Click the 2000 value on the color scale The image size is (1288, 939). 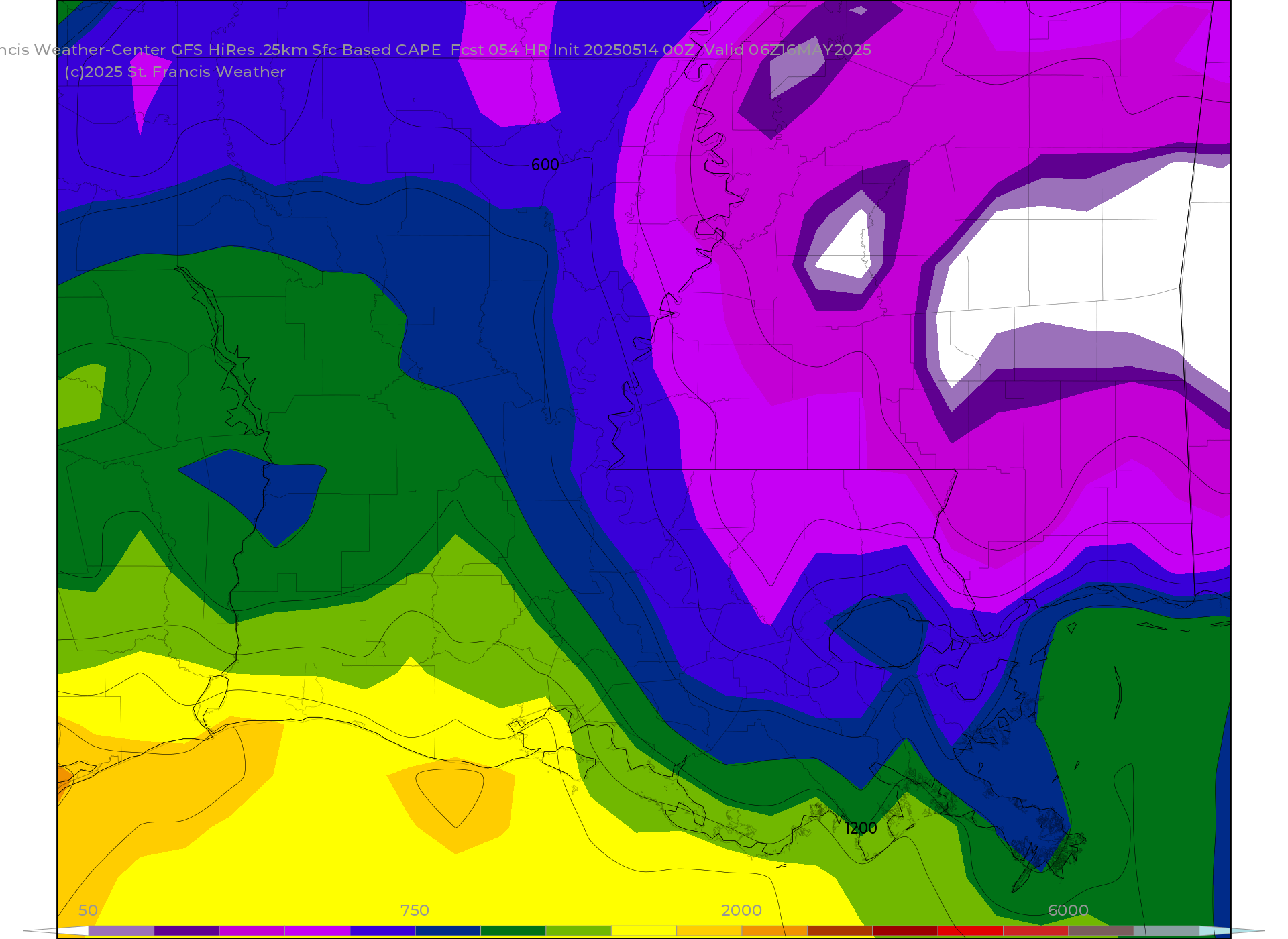pos(741,910)
